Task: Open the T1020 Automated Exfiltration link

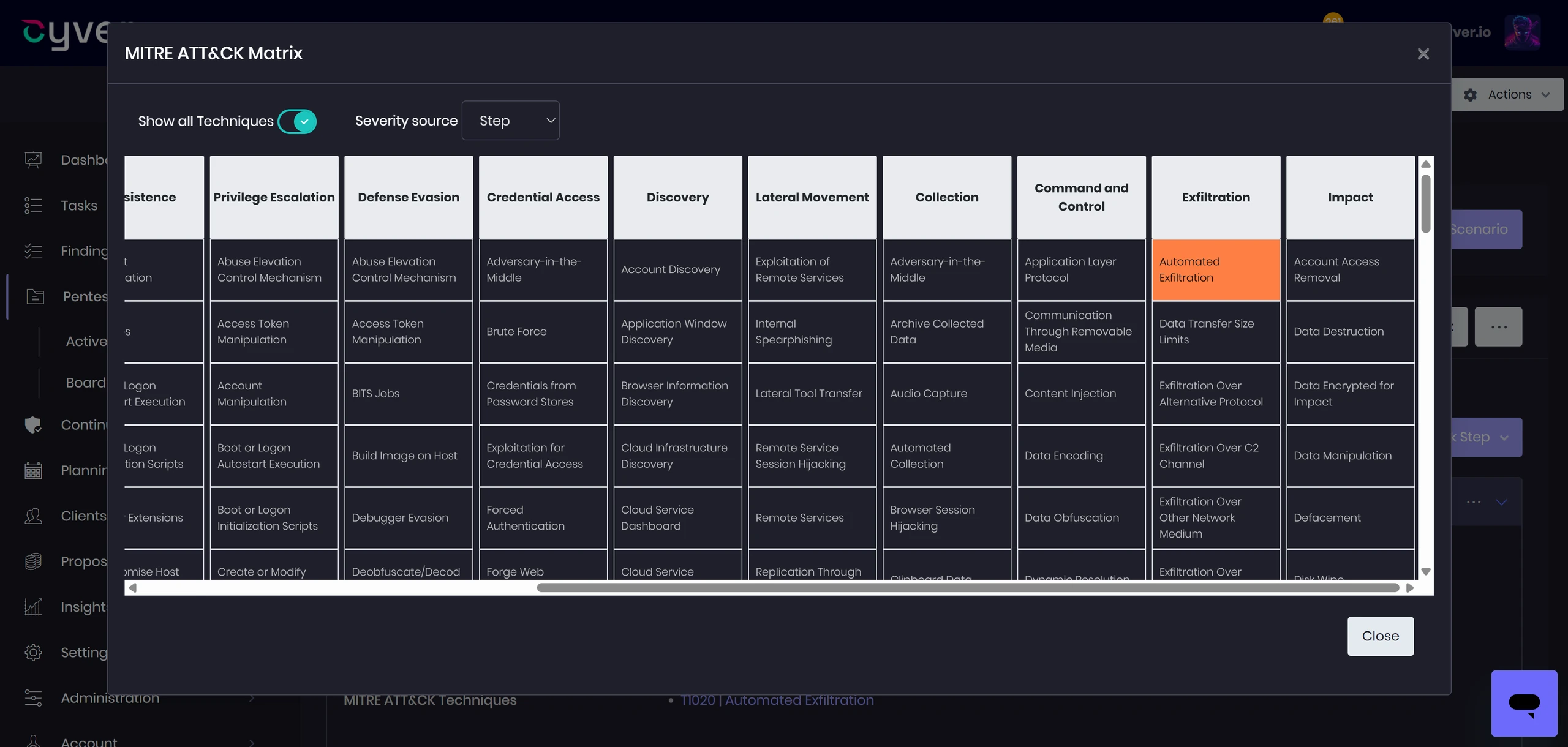Action: click(777, 700)
